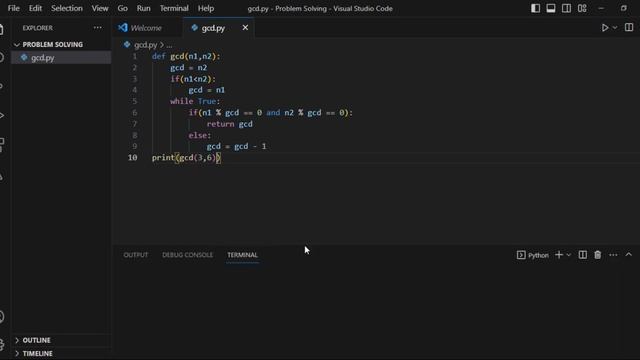The height and width of the screenshot is (360, 640).
Task: Open the Search activity bar icon
Action: (2, 58)
